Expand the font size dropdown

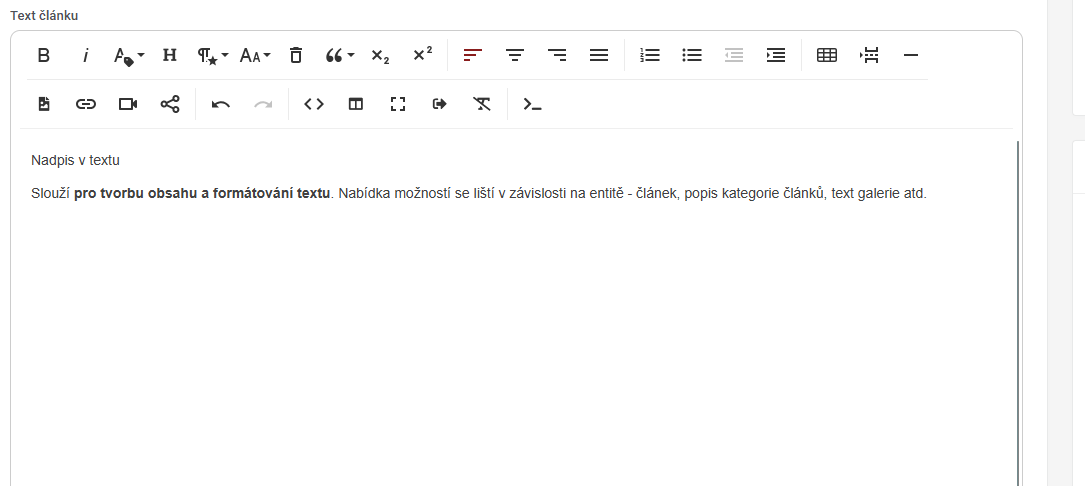[255, 56]
